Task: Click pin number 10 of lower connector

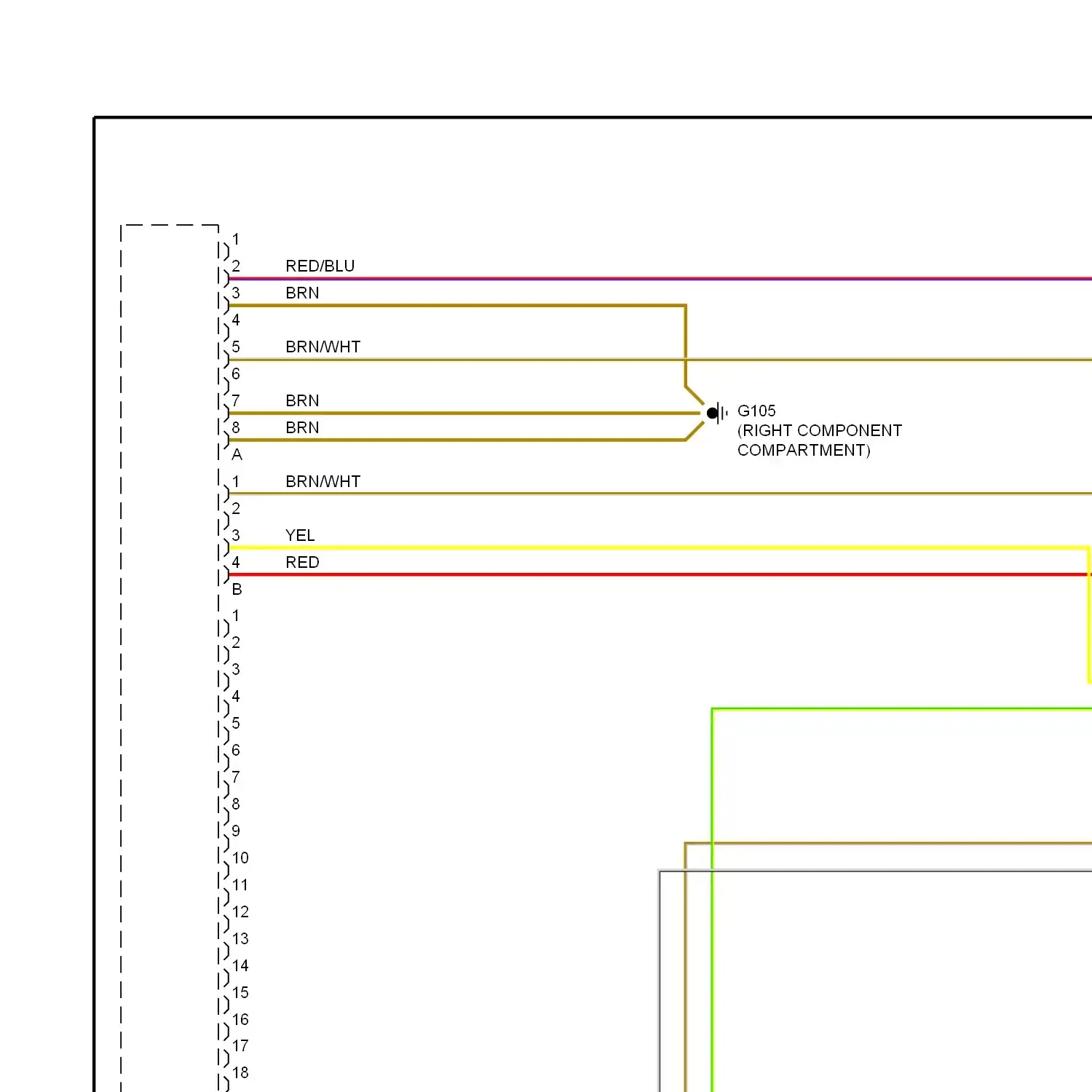Action: click(x=240, y=858)
